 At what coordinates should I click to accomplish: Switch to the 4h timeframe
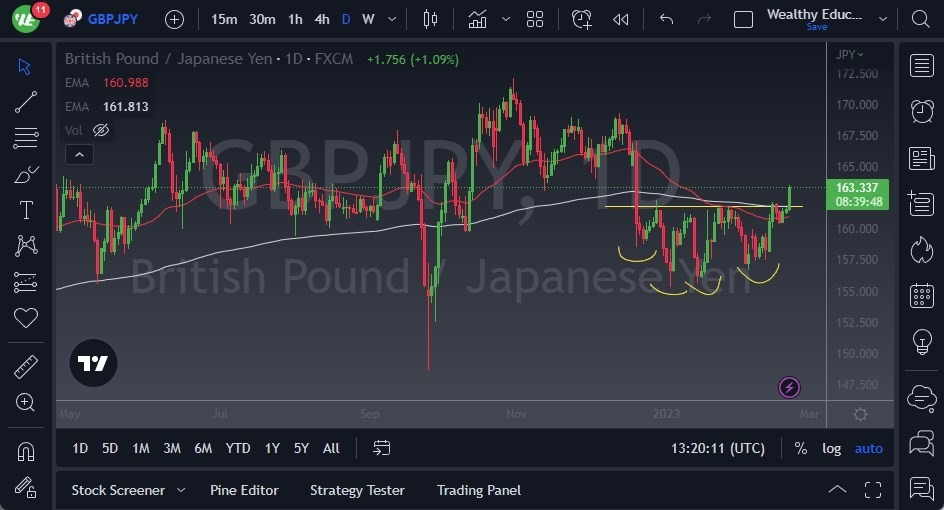click(322, 19)
